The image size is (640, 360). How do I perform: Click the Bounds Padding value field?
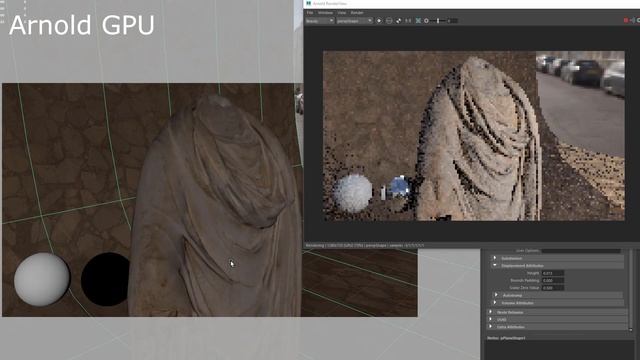553,280
